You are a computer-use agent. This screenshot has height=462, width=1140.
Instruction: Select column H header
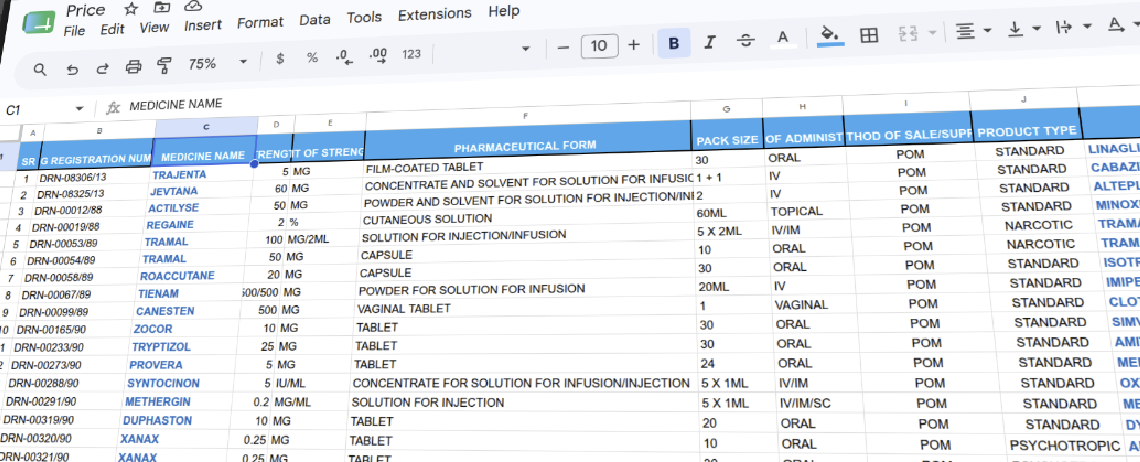[x=803, y=107]
